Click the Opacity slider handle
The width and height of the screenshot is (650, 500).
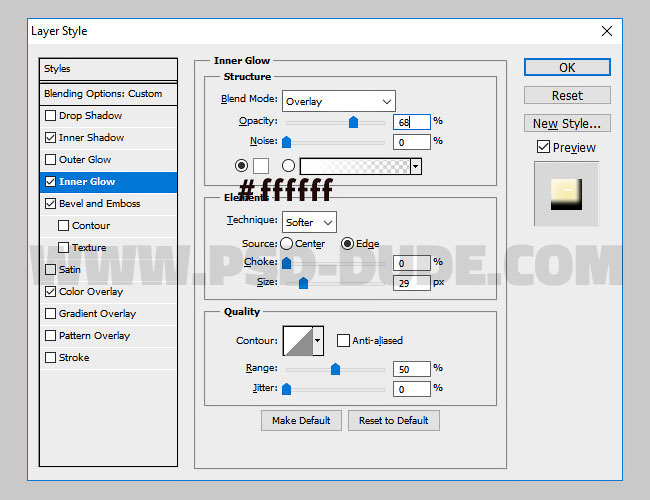[x=353, y=122]
